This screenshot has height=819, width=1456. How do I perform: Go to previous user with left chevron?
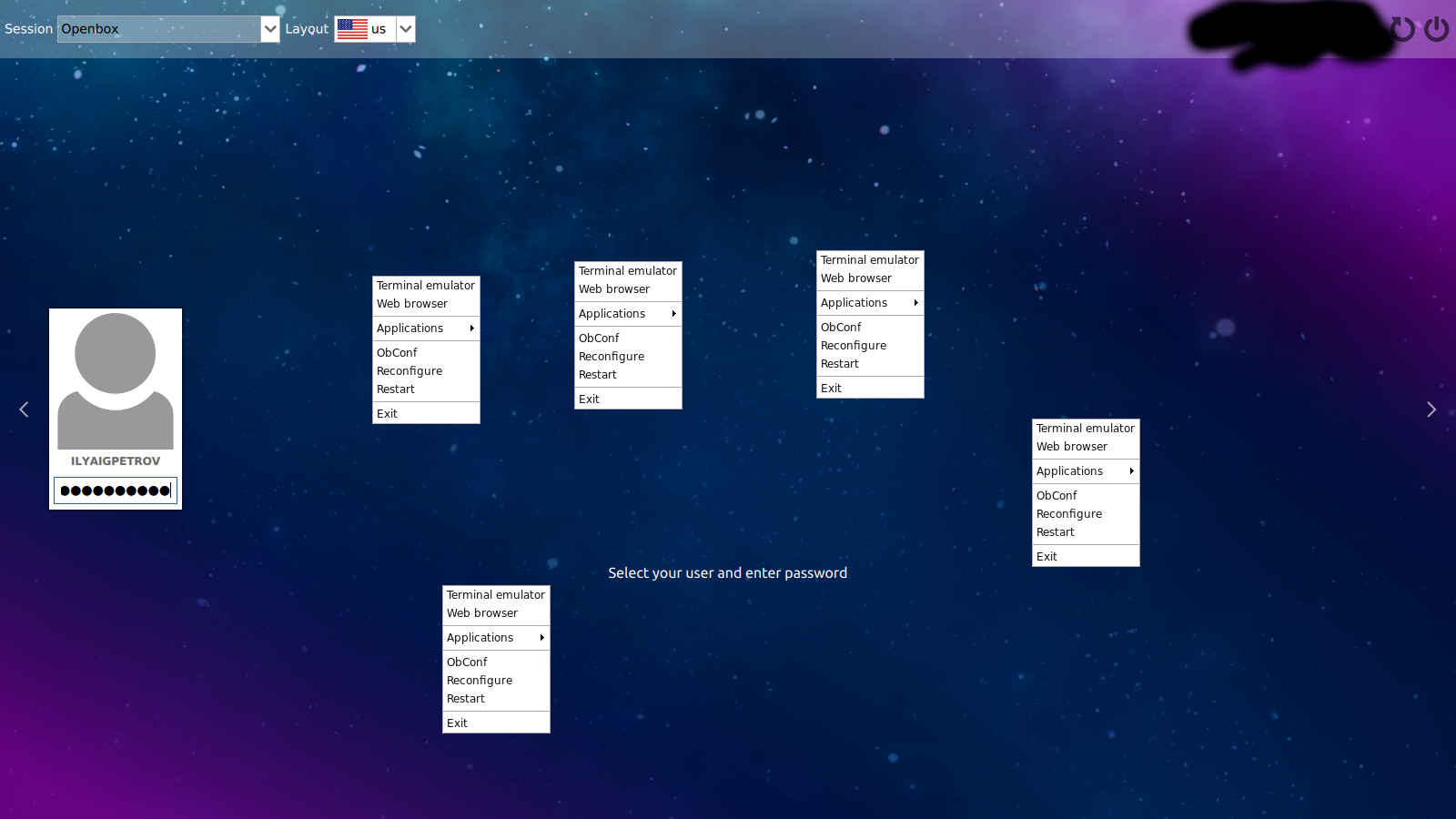click(x=24, y=409)
